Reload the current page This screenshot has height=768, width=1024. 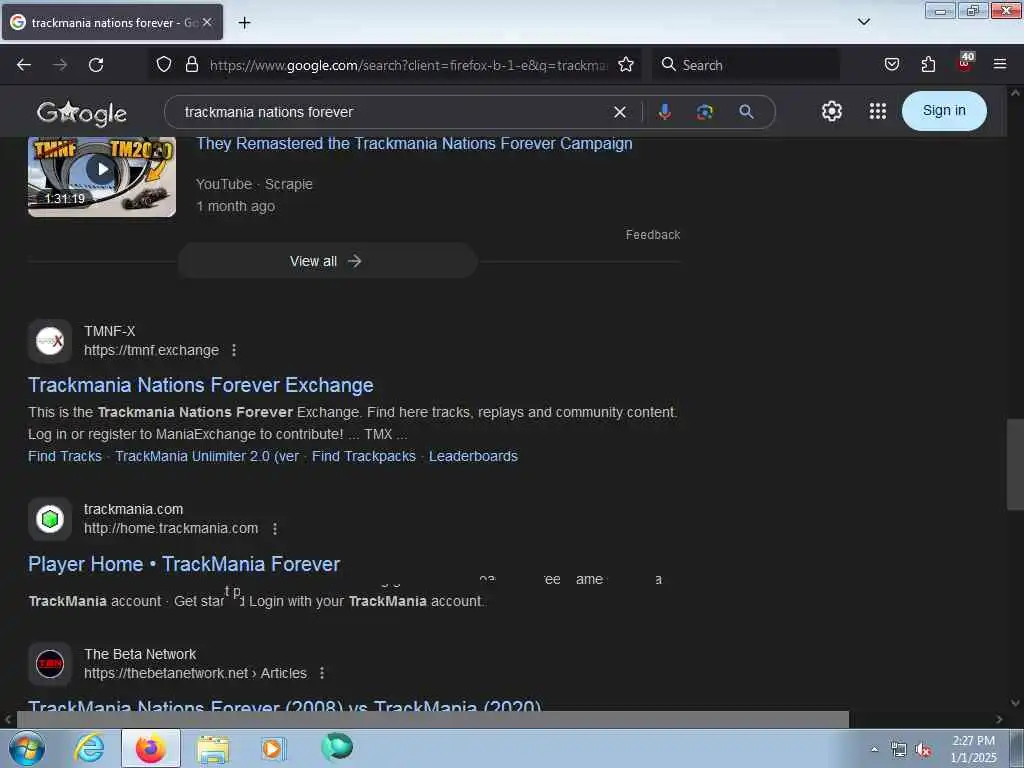pyautogui.click(x=96, y=65)
